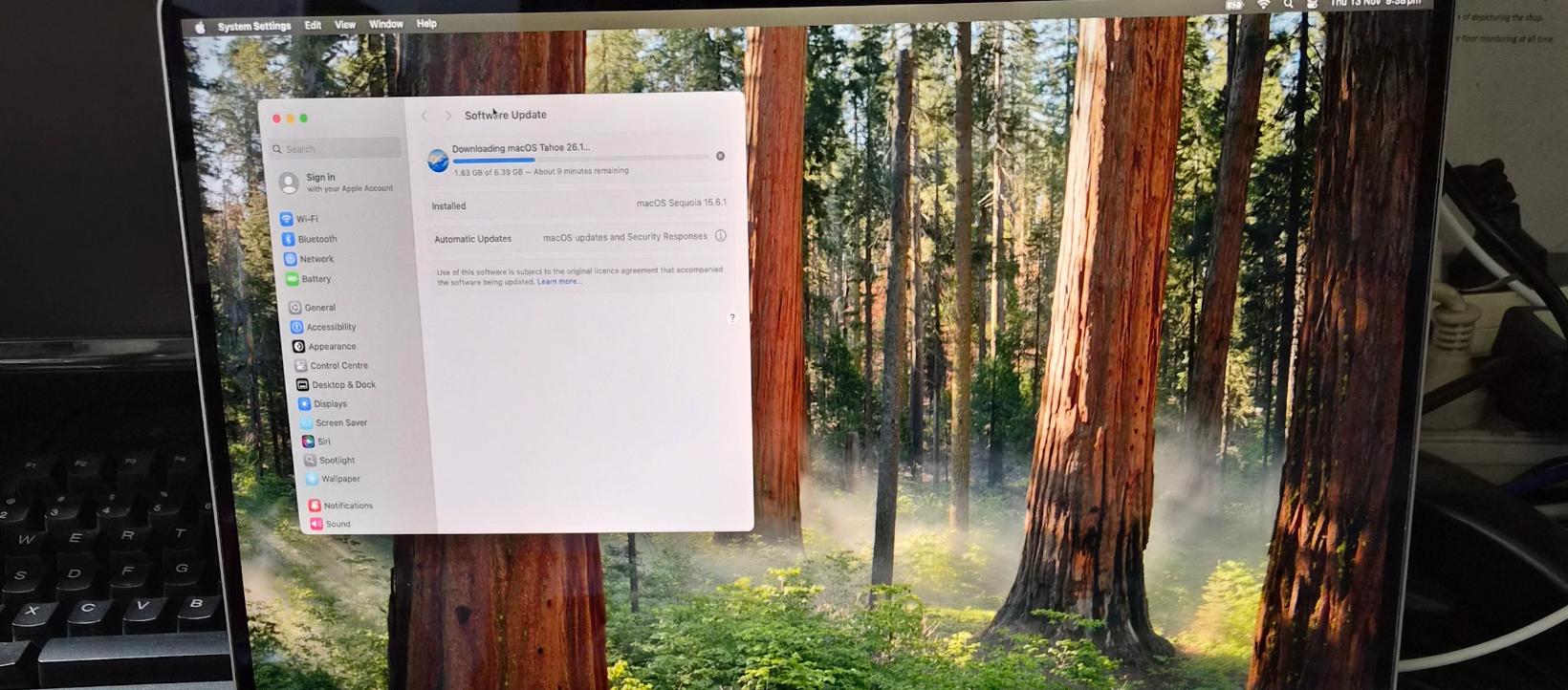Click the download progress bar
This screenshot has width=1568, height=690.
coord(581,160)
